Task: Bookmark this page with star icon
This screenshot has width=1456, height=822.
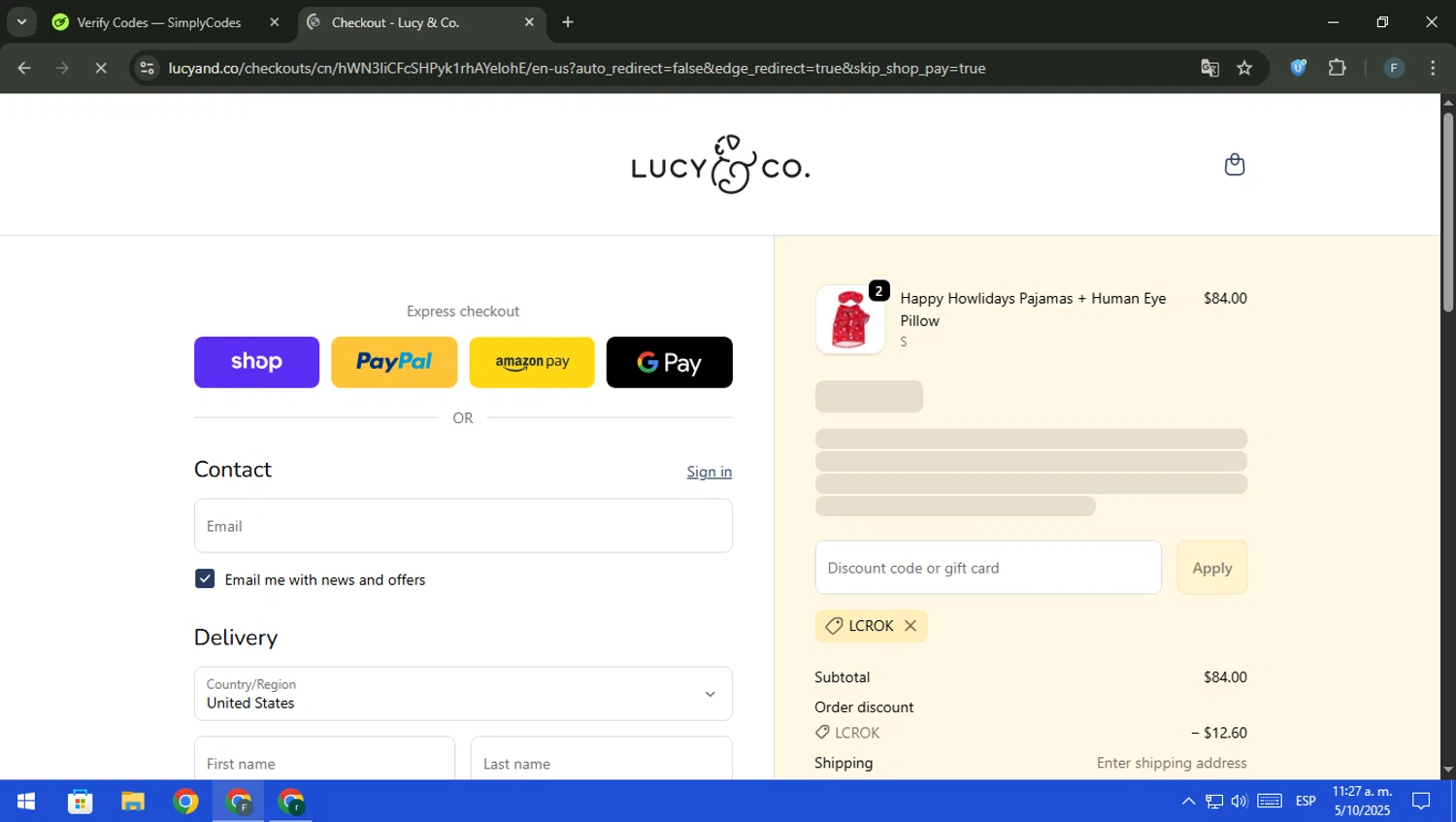Action: [1244, 68]
